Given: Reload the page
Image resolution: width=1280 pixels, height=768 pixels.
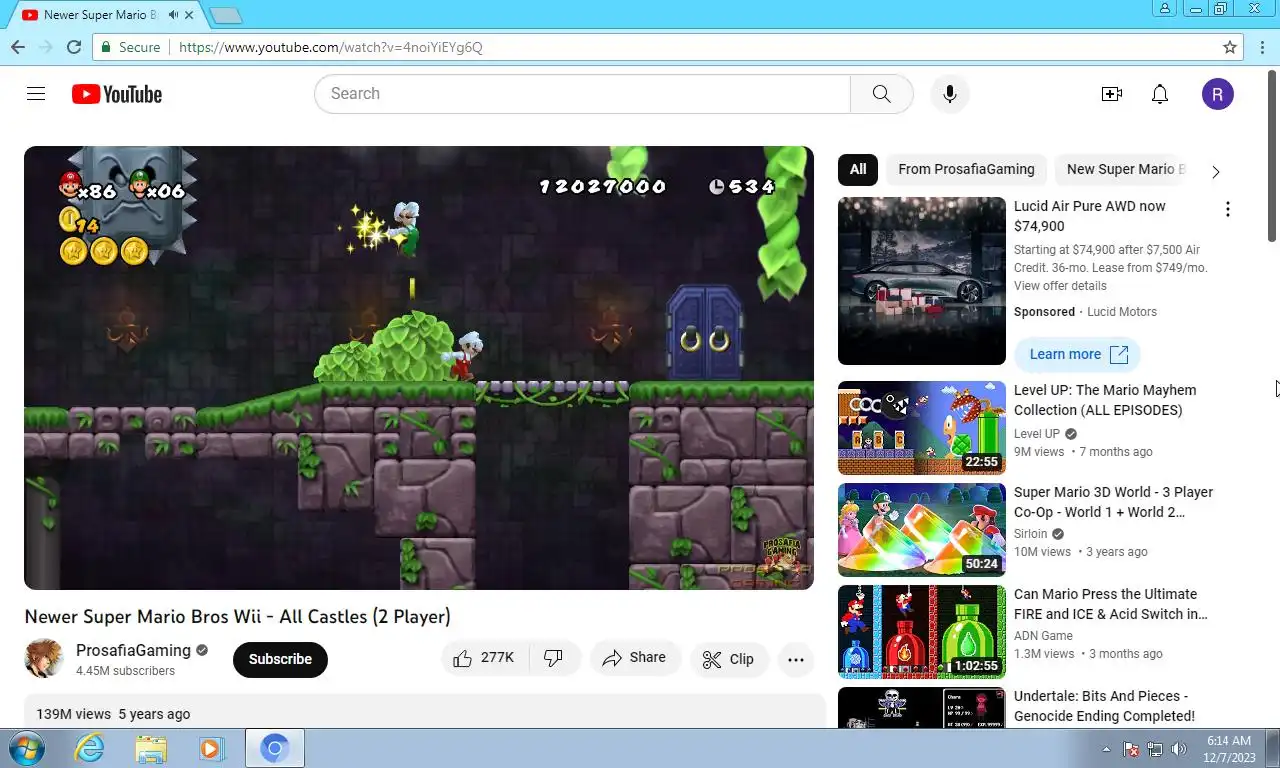Looking at the screenshot, I should point(73,47).
